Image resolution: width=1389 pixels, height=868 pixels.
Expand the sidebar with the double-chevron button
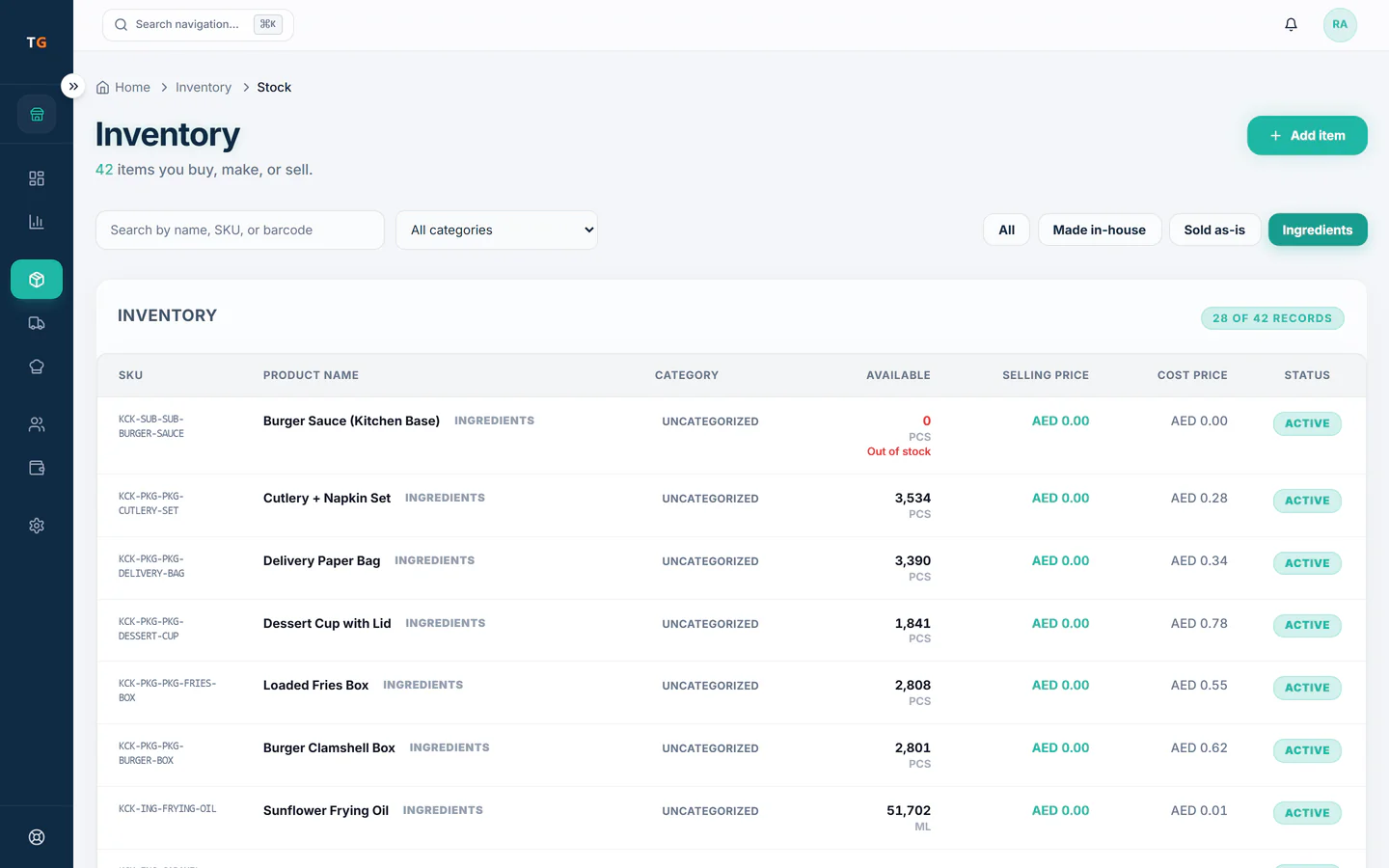[x=73, y=87]
